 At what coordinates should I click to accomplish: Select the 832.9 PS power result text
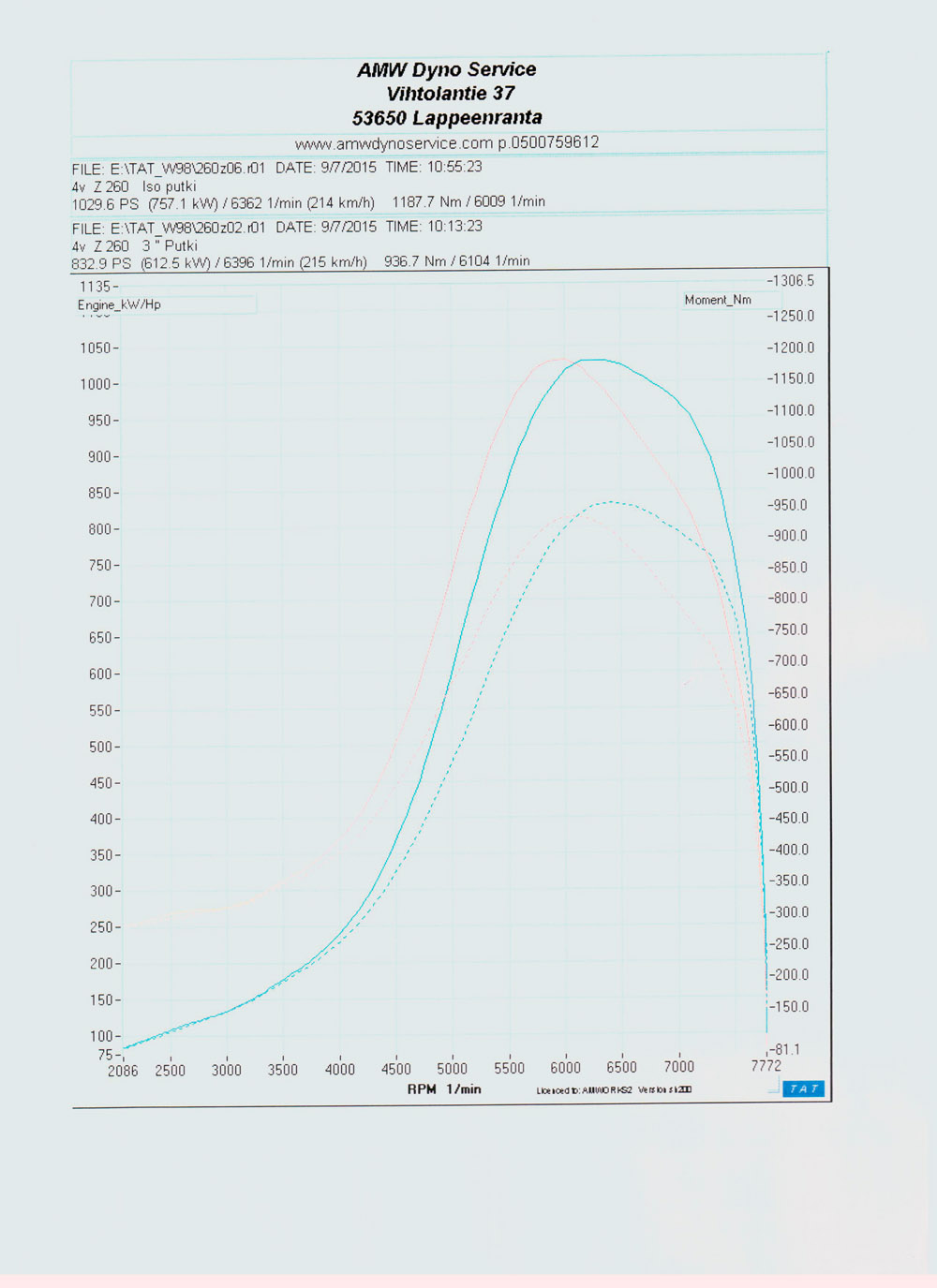[x=101, y=263]
